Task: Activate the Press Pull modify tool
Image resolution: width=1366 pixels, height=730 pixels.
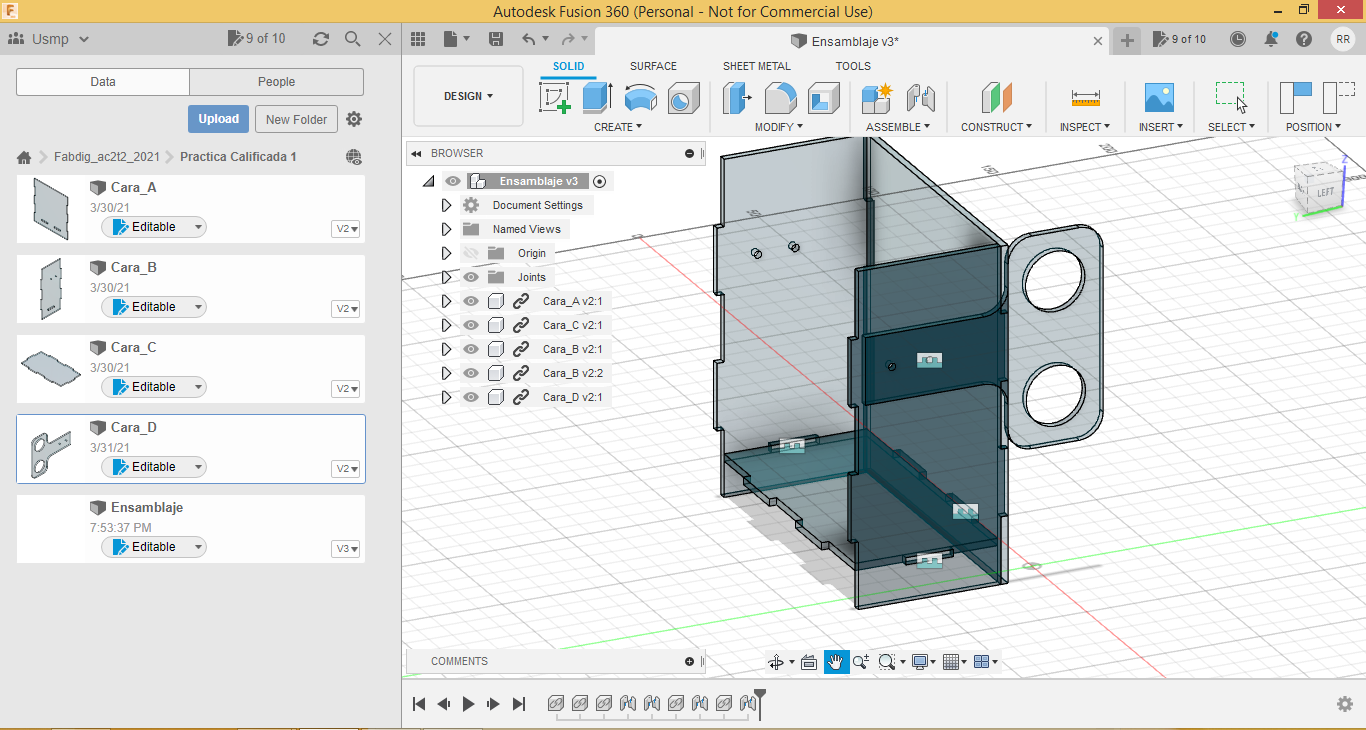Action: click(x=737, y=97)
